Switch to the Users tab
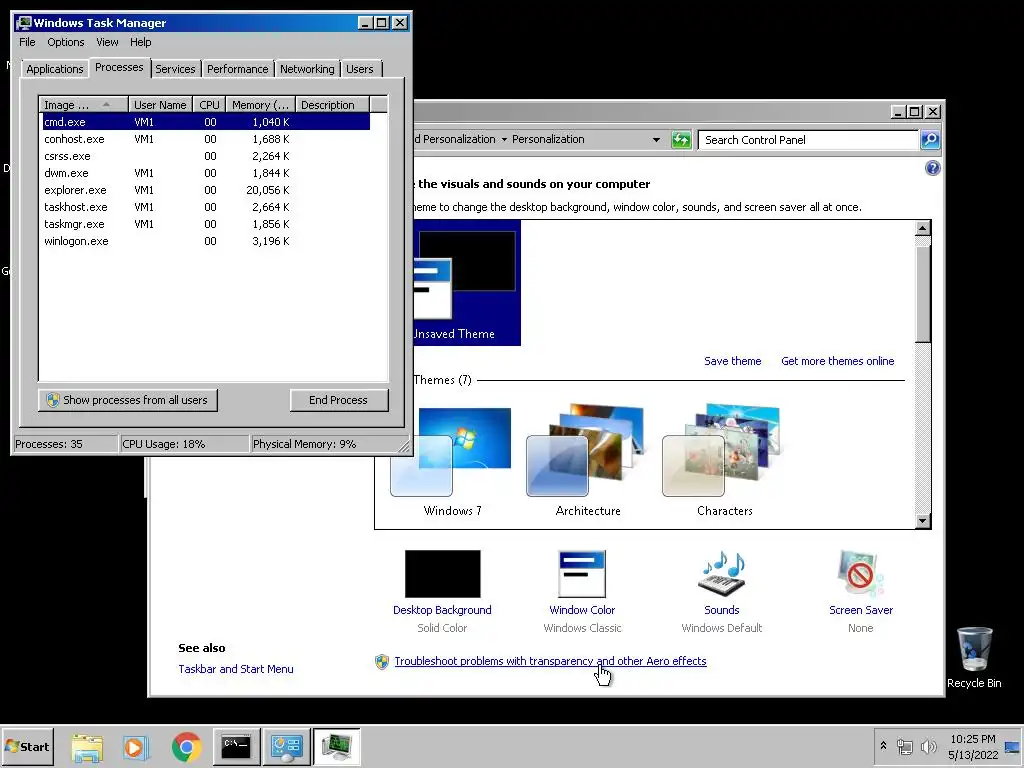 click(x=360, y=69)
